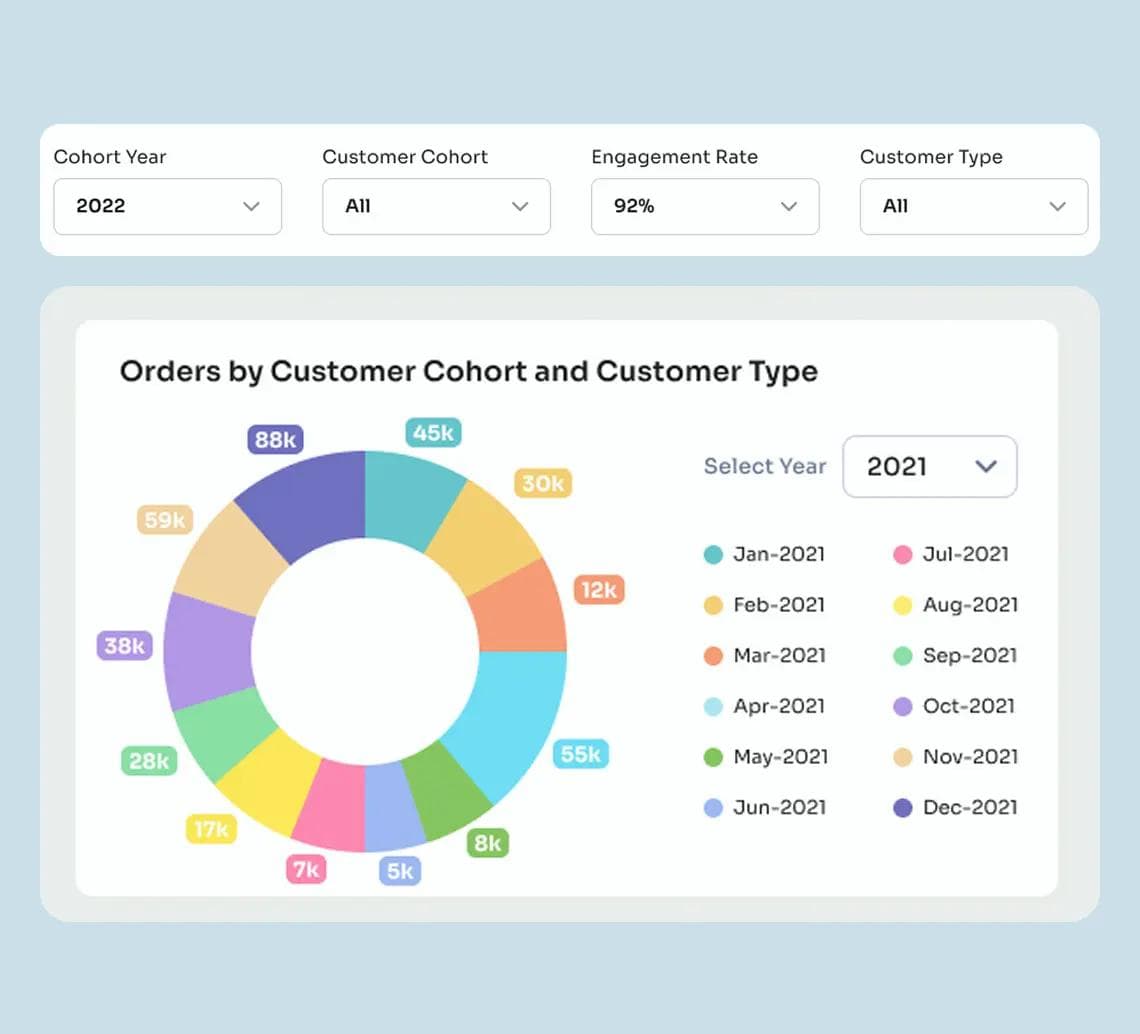The height and width of the screenshot is (1034, 1140).
Task: Click the 55k data label
Action: click(x=581, y=754)
